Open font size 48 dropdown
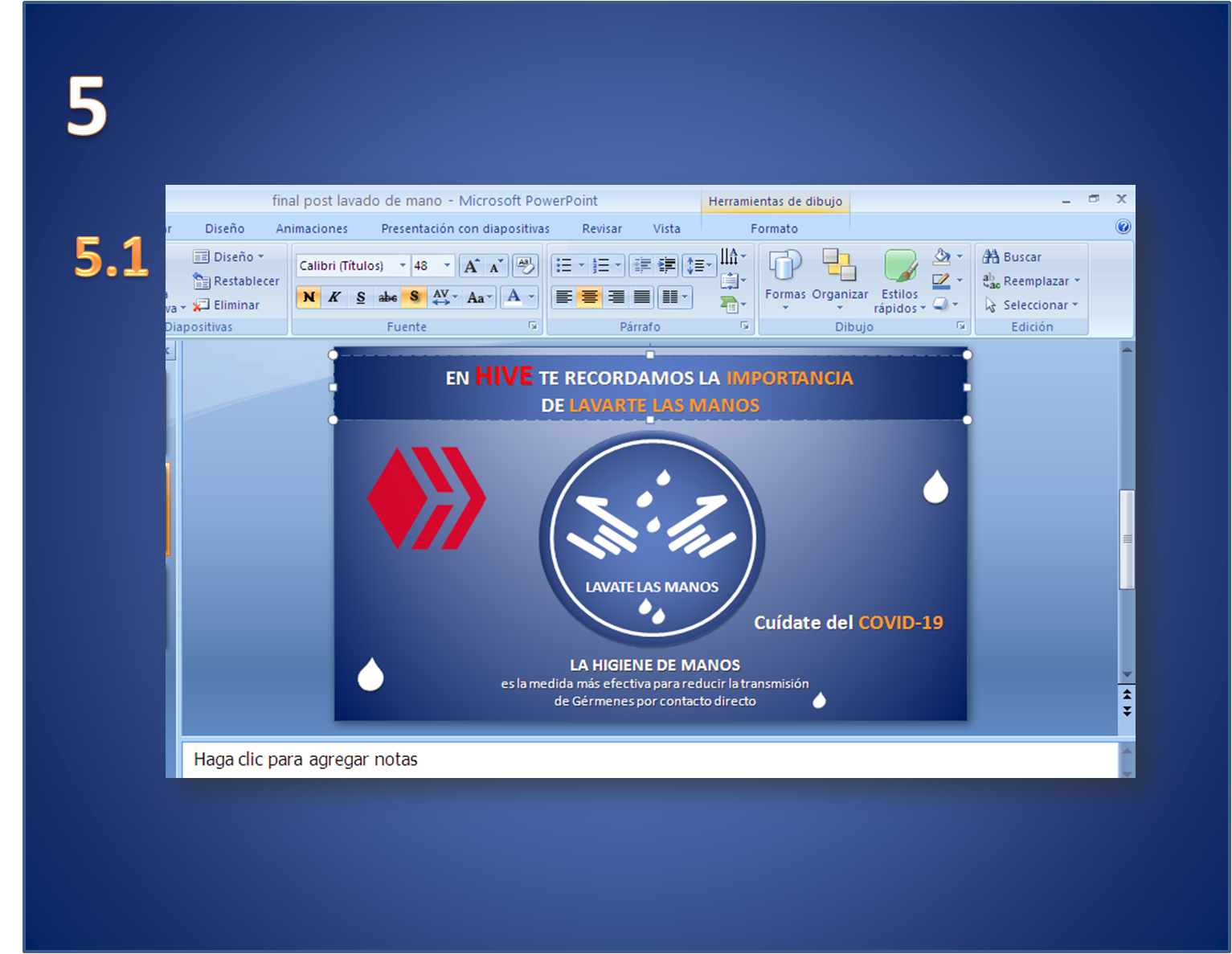Image resolution: width=1232 pixels, height=954 pixels. [448, 266]
